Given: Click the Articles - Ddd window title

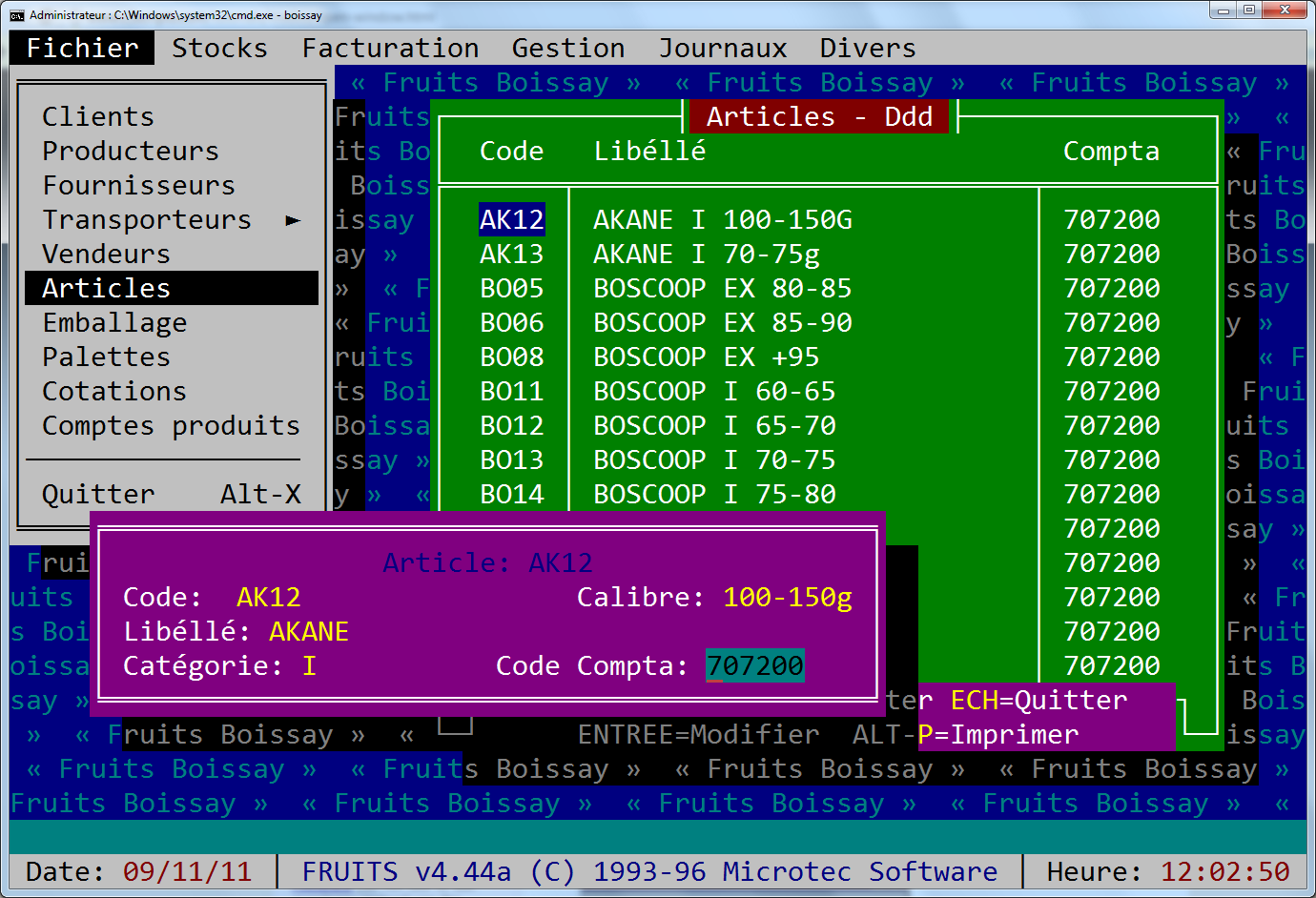Looking at the screenshot, I should click(820, 116).
